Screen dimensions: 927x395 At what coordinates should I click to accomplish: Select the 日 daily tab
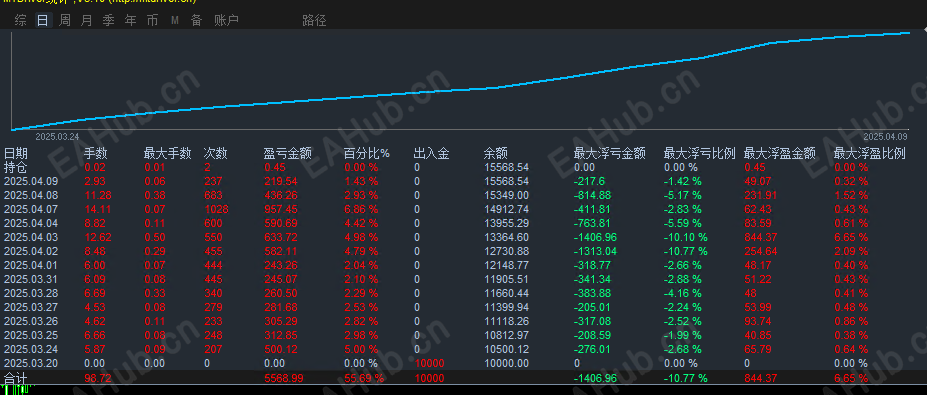point(43,21)
